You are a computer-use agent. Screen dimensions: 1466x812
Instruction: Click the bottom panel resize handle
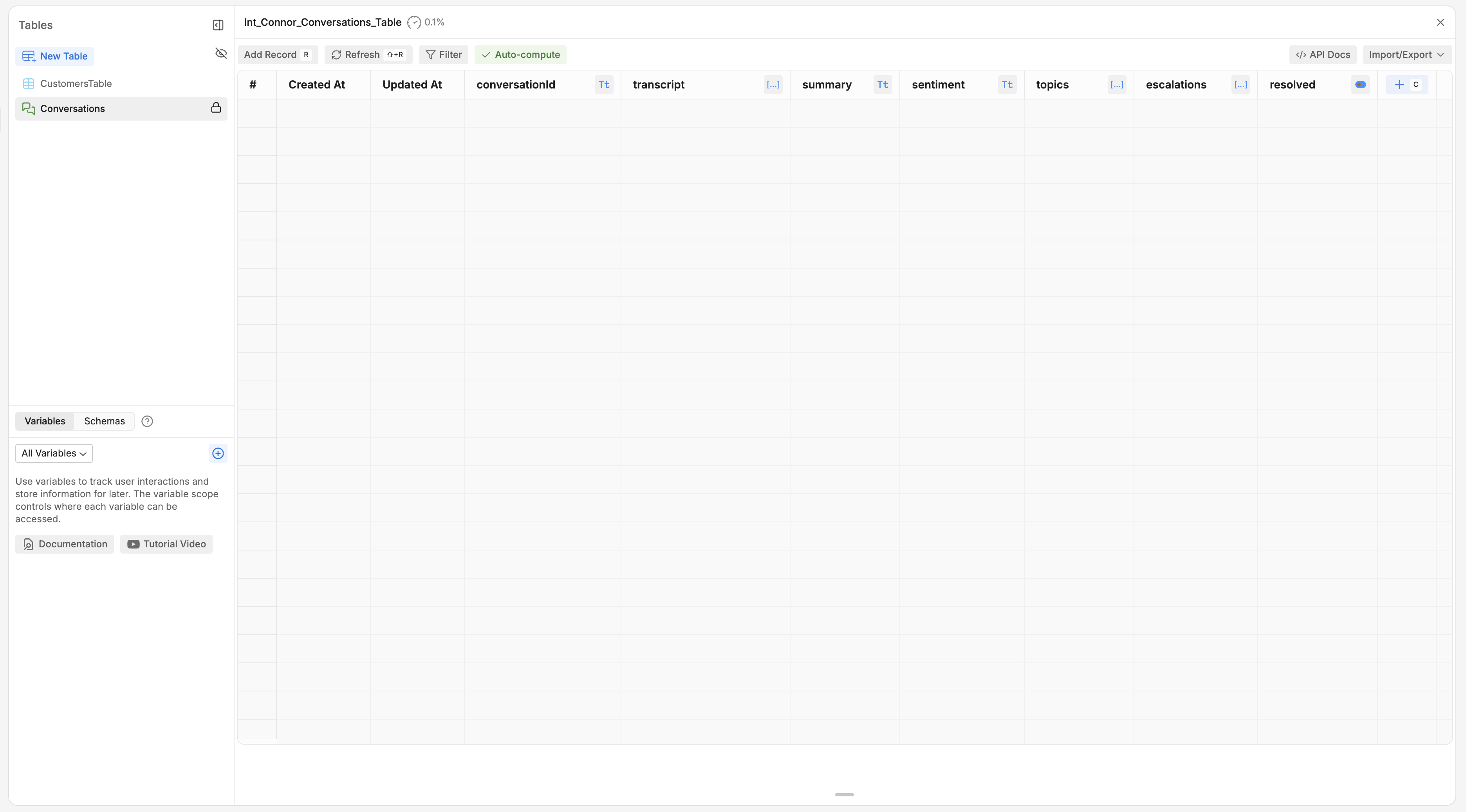pos(844,794)
